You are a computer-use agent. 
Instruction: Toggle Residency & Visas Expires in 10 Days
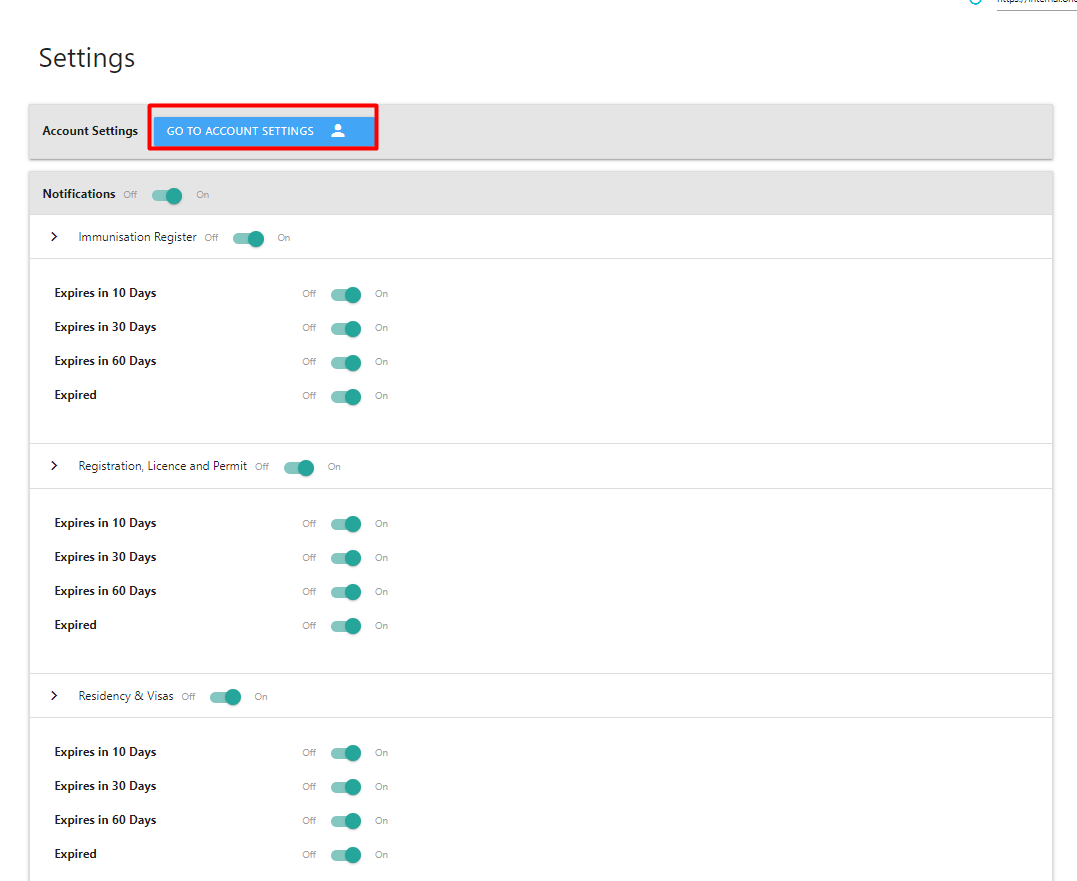pyautogui.click(x=345, y=753)
